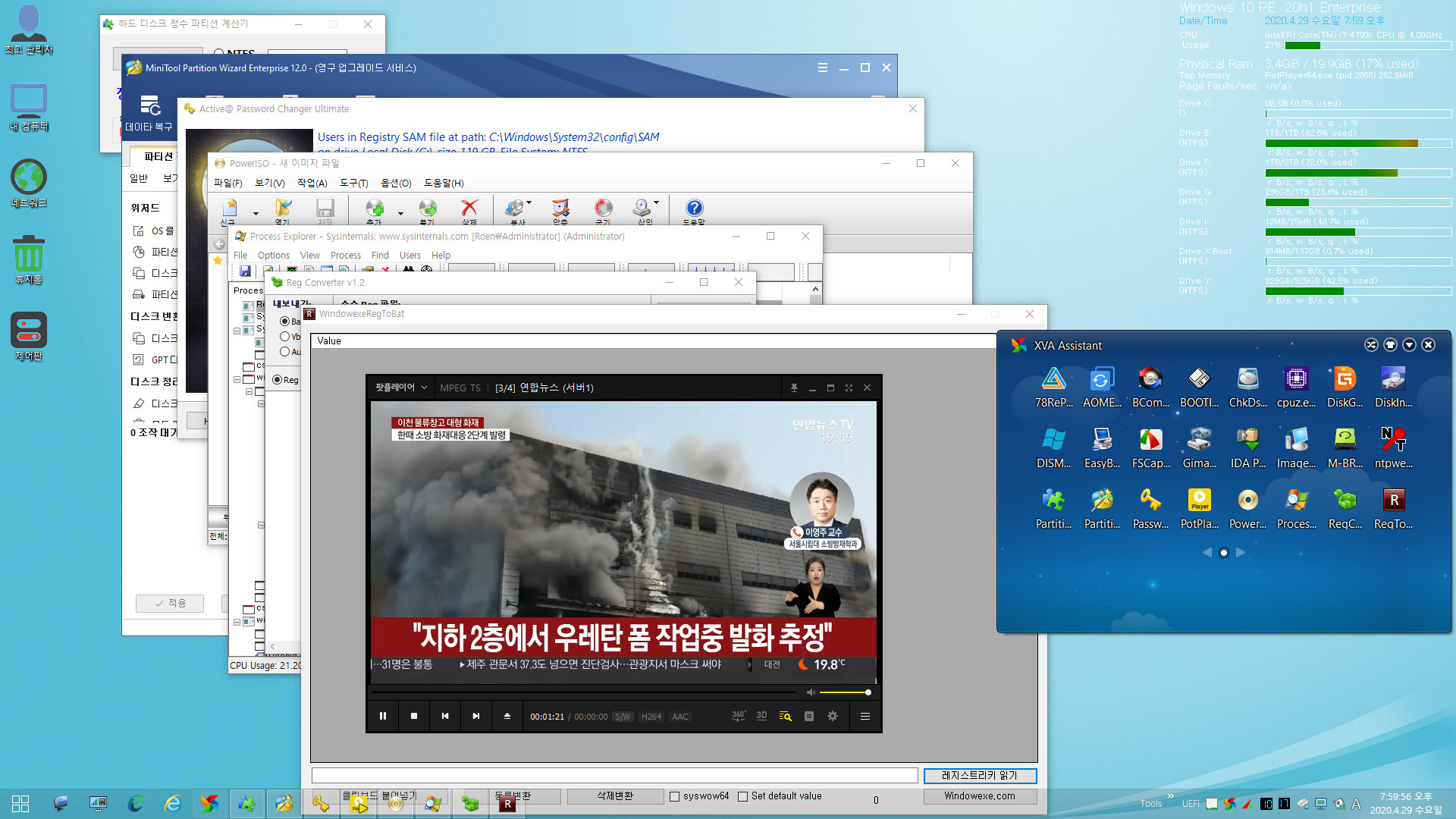1456x819 pixels.
Task: Click PowerISO Open (열기) toolbar icon
Action: point(283,211)
